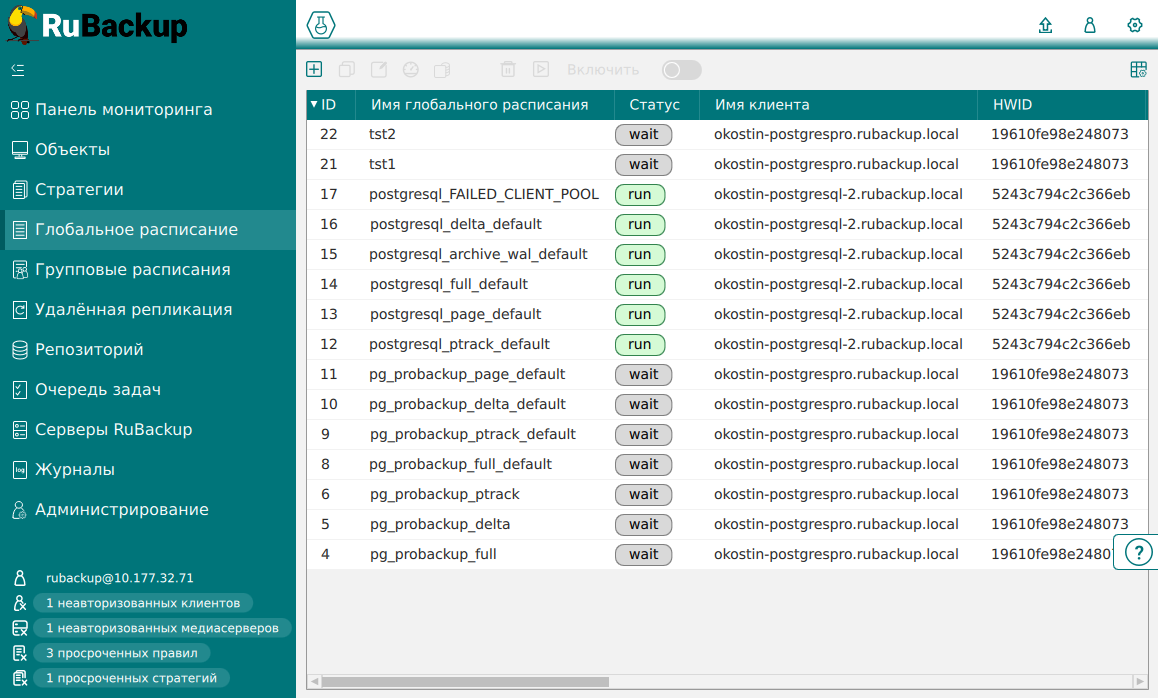
Task: Go to Стратегии
Action: pyautogui.click(x=148, y=190)
